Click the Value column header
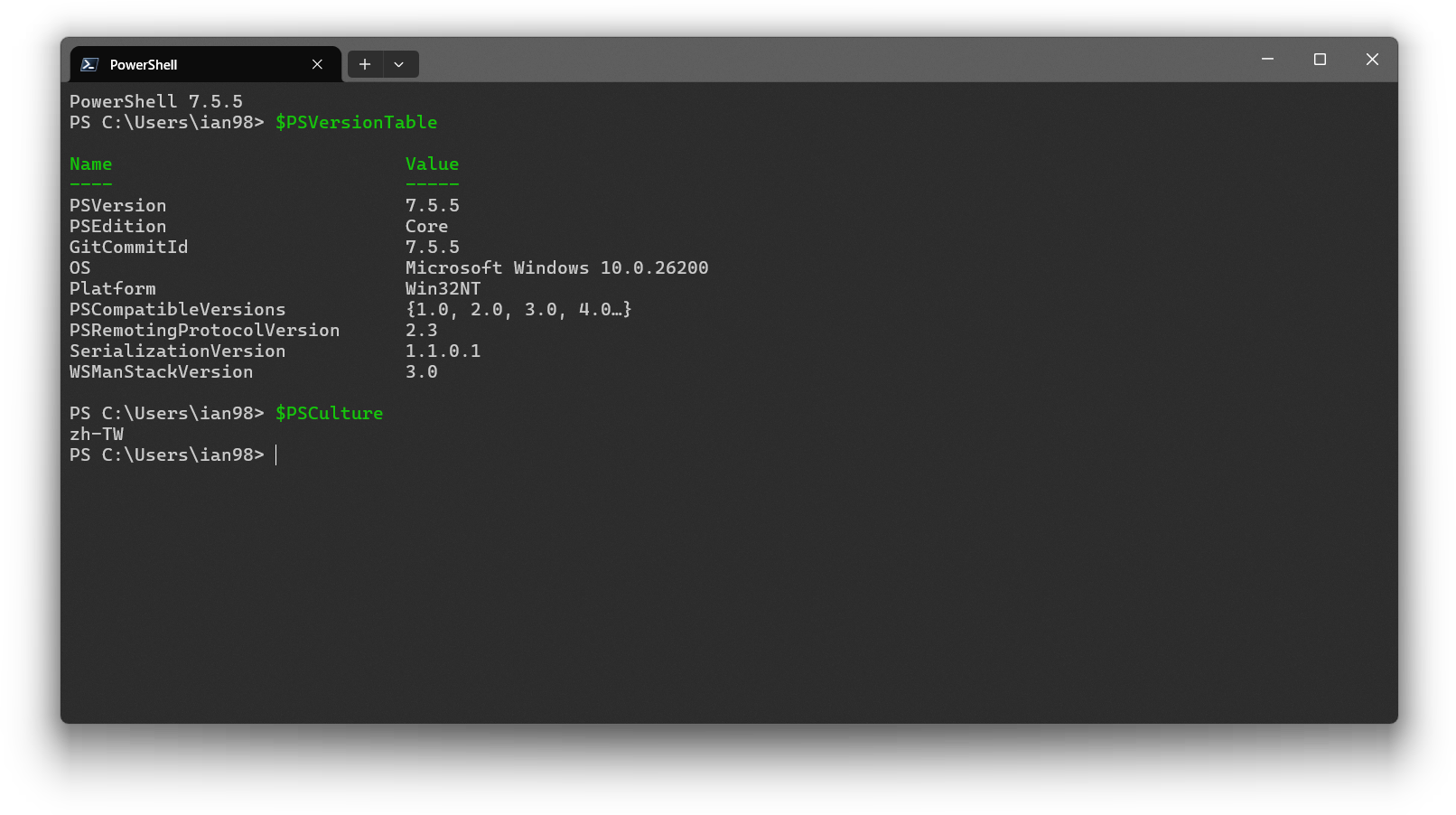The image size is (1456, 815). 432,164
